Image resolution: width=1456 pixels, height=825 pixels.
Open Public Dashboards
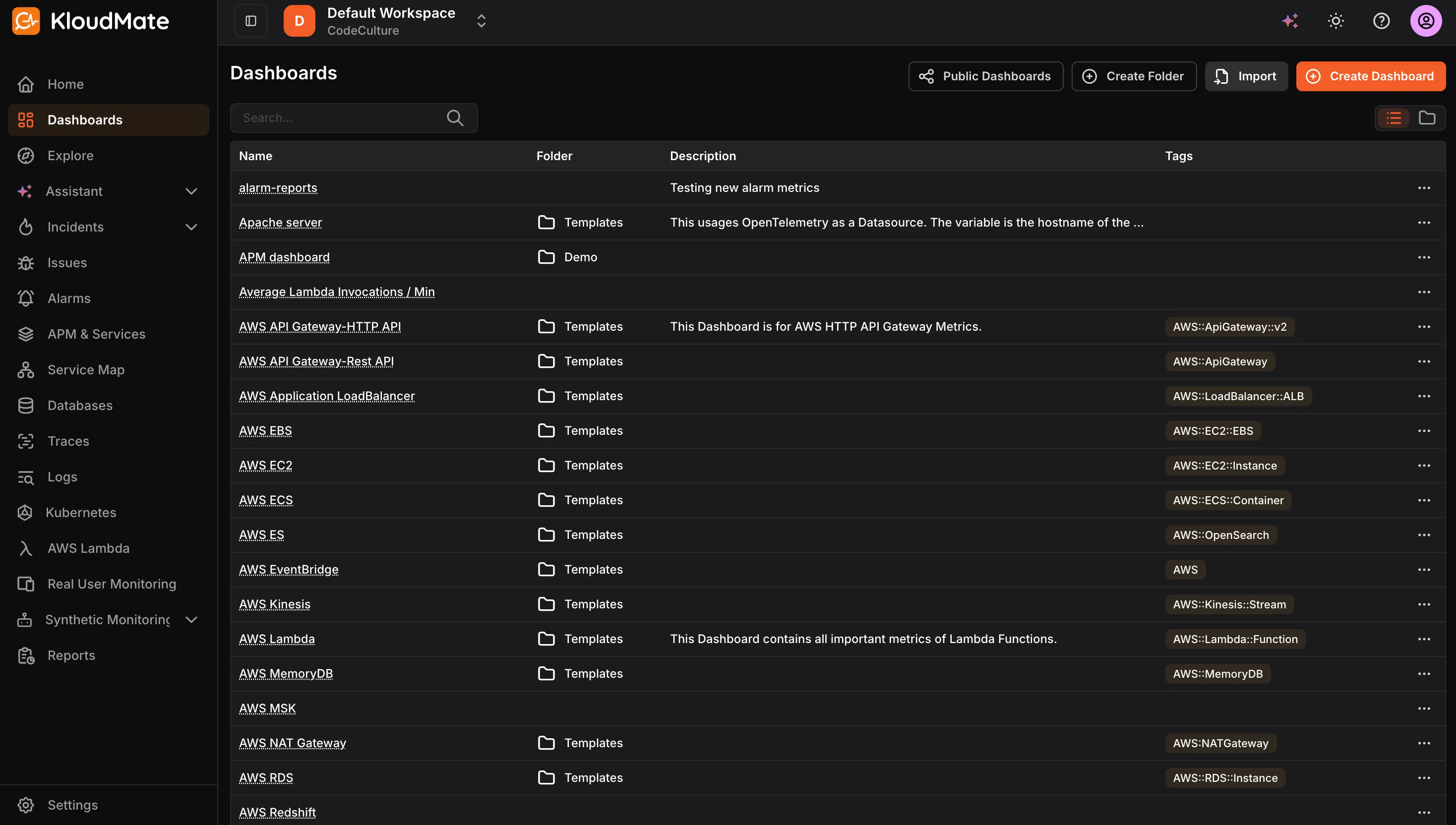985,76
